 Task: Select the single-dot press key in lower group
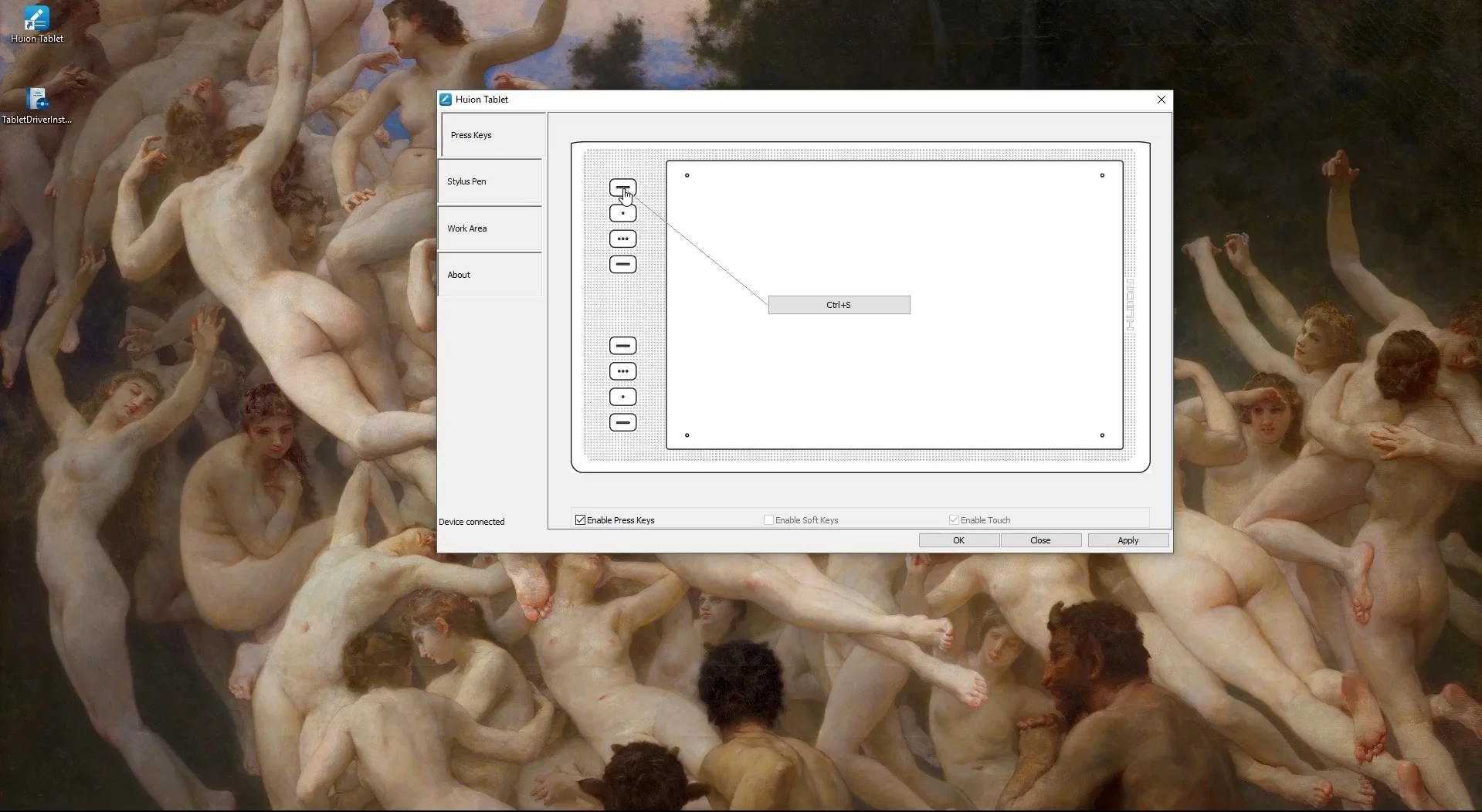622,397
